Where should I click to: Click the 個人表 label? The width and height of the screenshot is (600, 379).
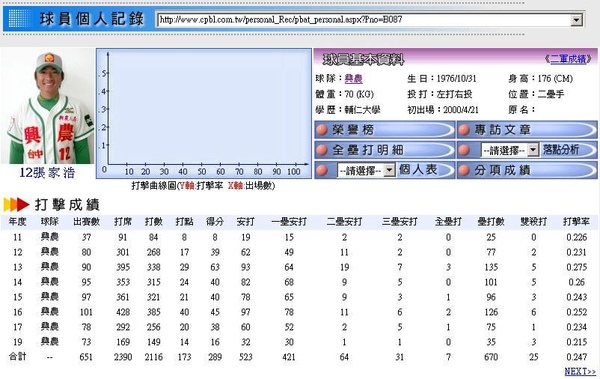[417, 170]
